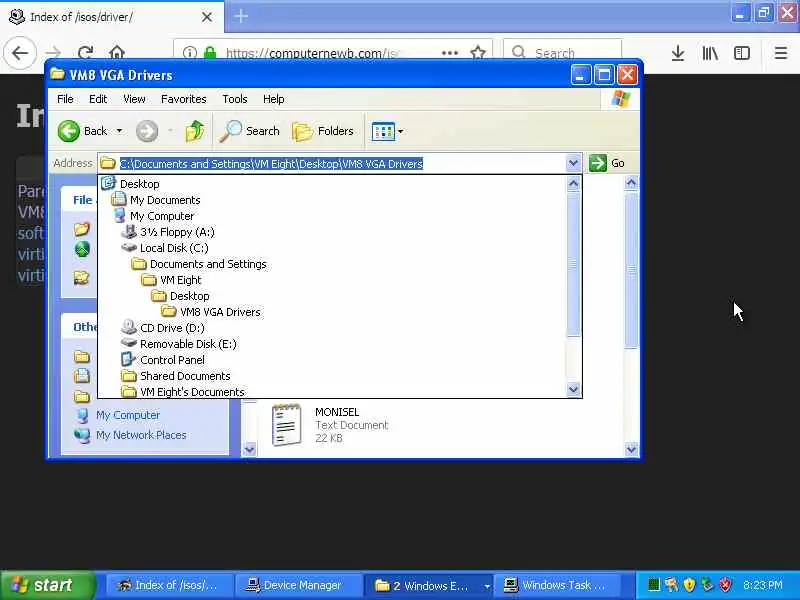The height and width of the screenshot is (600, 800).
Task: Select nested Desktop folder under VM Eight
Action: tap(189, 296)
